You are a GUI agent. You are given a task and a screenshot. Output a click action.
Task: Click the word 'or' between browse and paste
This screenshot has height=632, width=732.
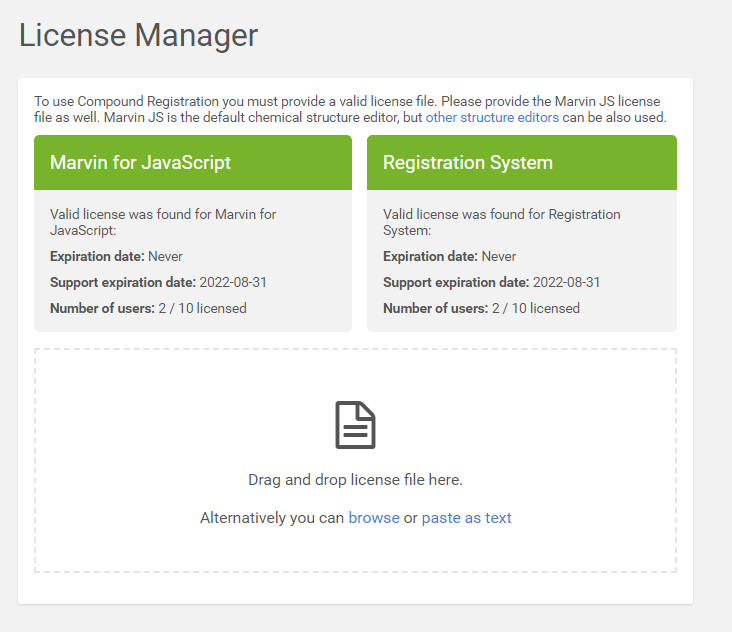point(410,518)
